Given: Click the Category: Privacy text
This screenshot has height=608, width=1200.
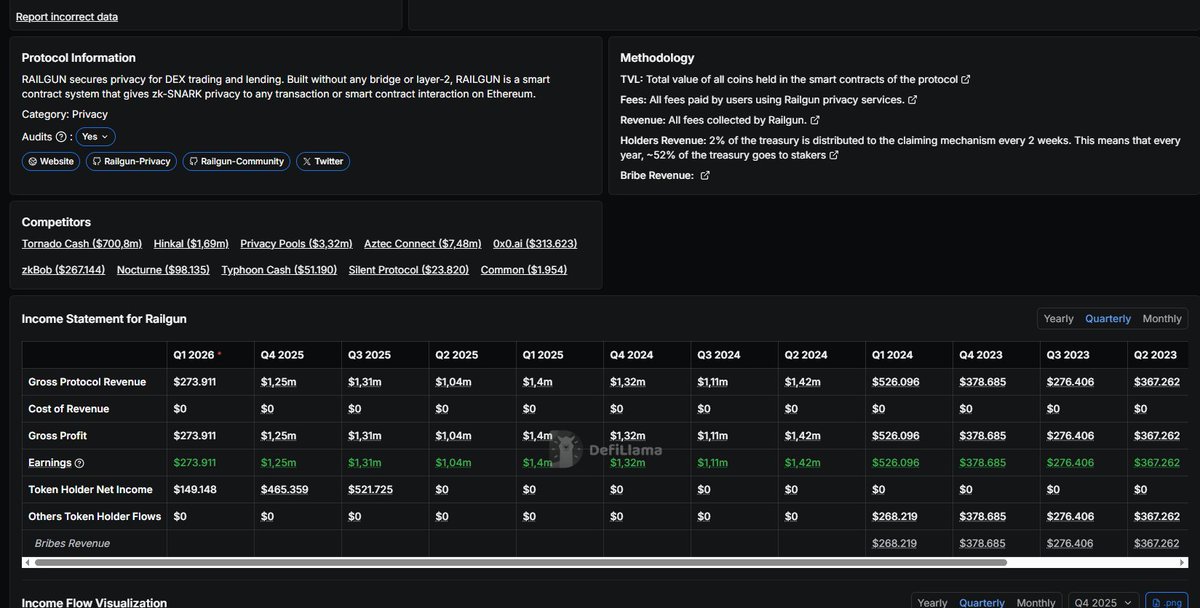Looking at the screenshot, I should pos(65,115).
